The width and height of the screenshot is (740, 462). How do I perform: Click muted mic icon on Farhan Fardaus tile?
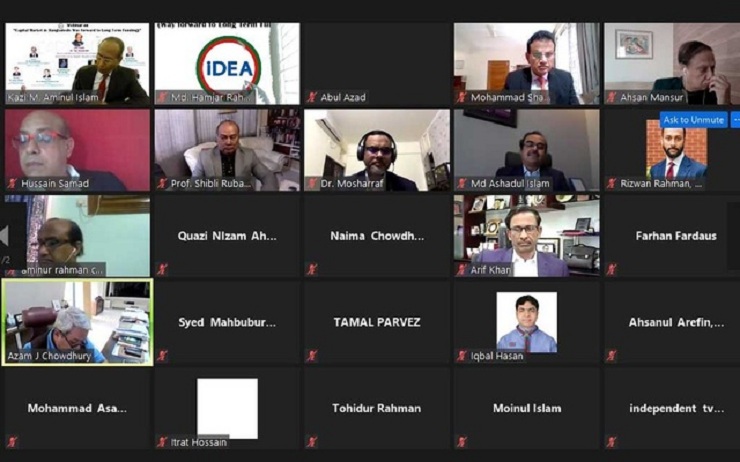612,269
